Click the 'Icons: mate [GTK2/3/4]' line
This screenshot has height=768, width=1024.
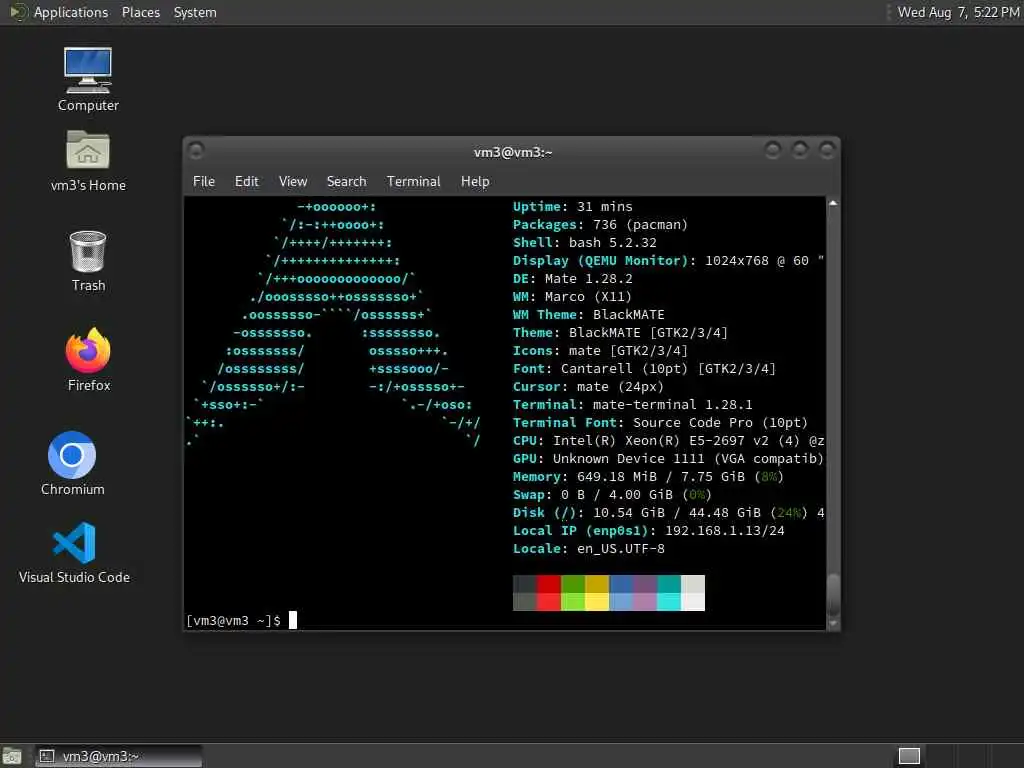coord(600,351)
